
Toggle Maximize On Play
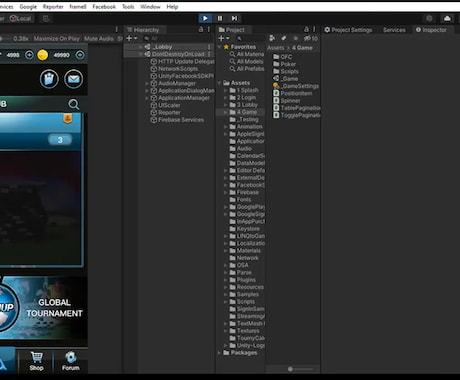tap(57, 39)
